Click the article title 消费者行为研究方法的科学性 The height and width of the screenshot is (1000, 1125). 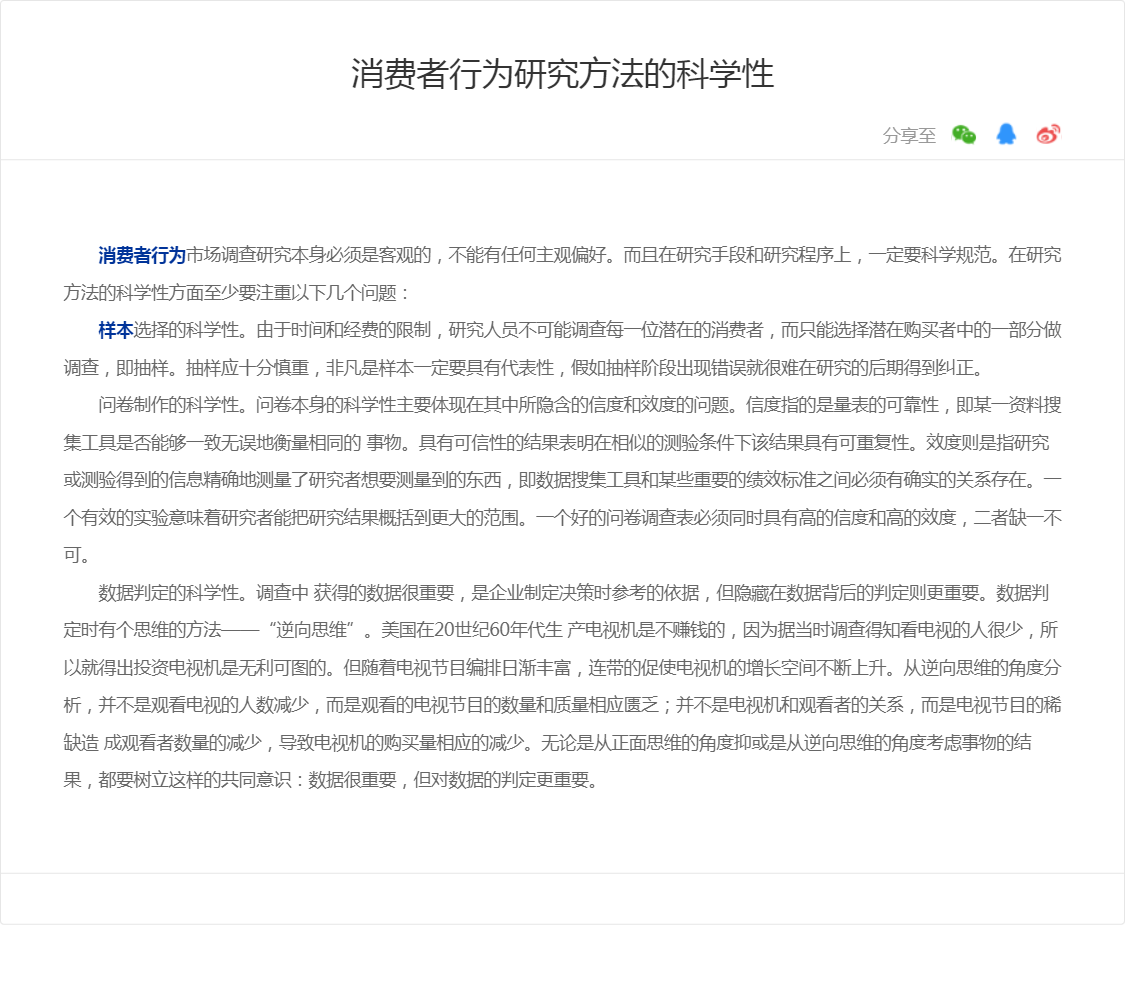(562, 74)
